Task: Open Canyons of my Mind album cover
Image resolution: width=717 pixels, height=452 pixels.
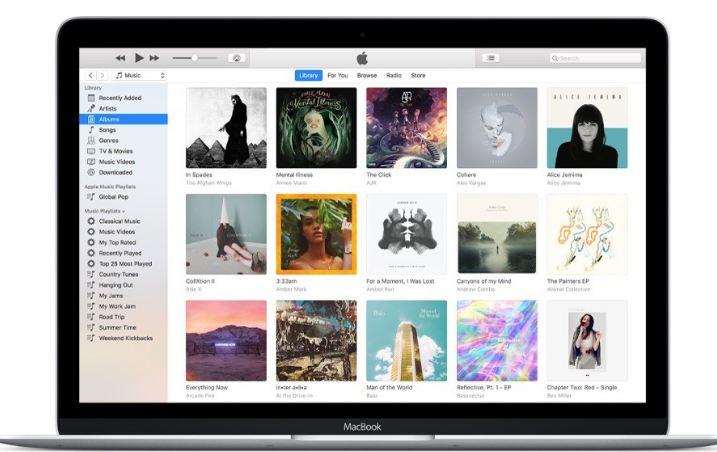Action: click(x=497, y=234)
